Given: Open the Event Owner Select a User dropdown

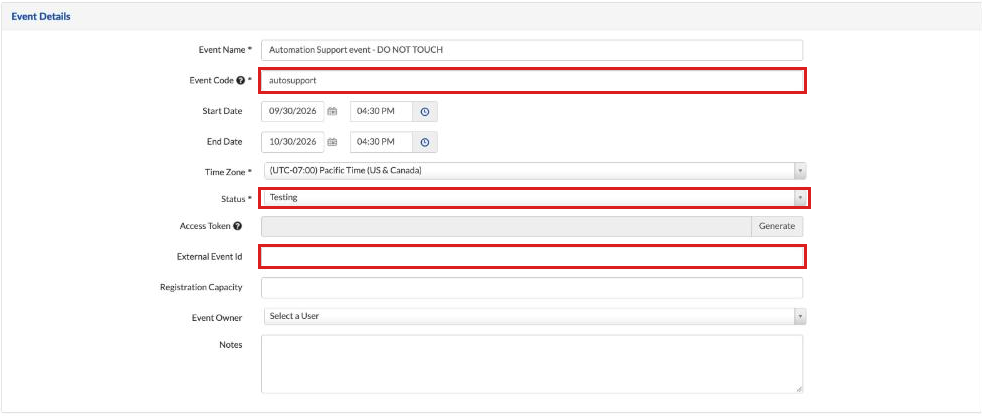Looking at the screenshot, I should pyautogui.click(x=534, y=316).
